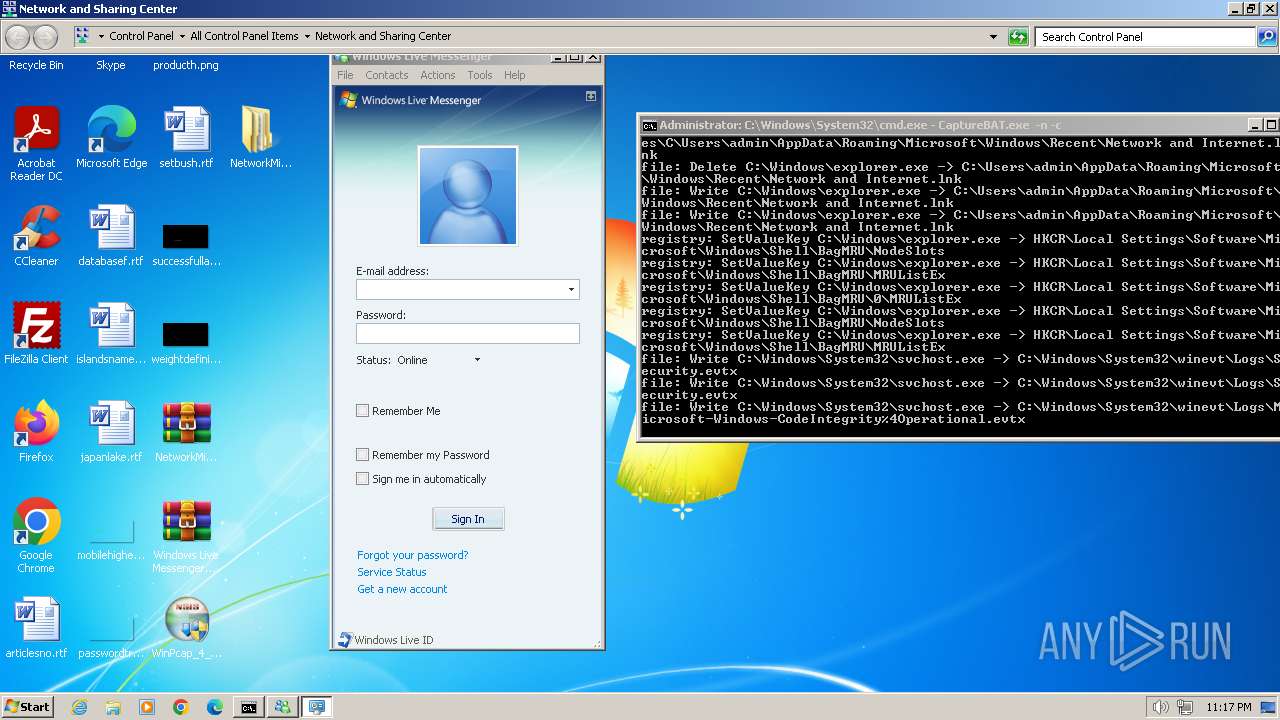Expand Control Panel breadcrumb arrow
Viewport: 1280px width, 720px height.
point(182,36)
